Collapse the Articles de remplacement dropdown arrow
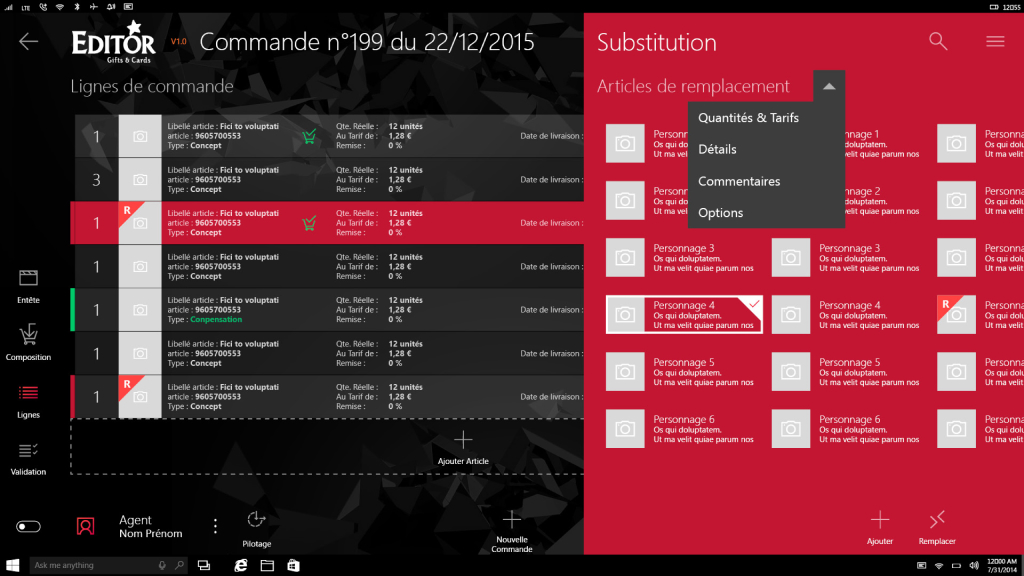Screen dimensions: 1024x576 [x=828, y=87]
